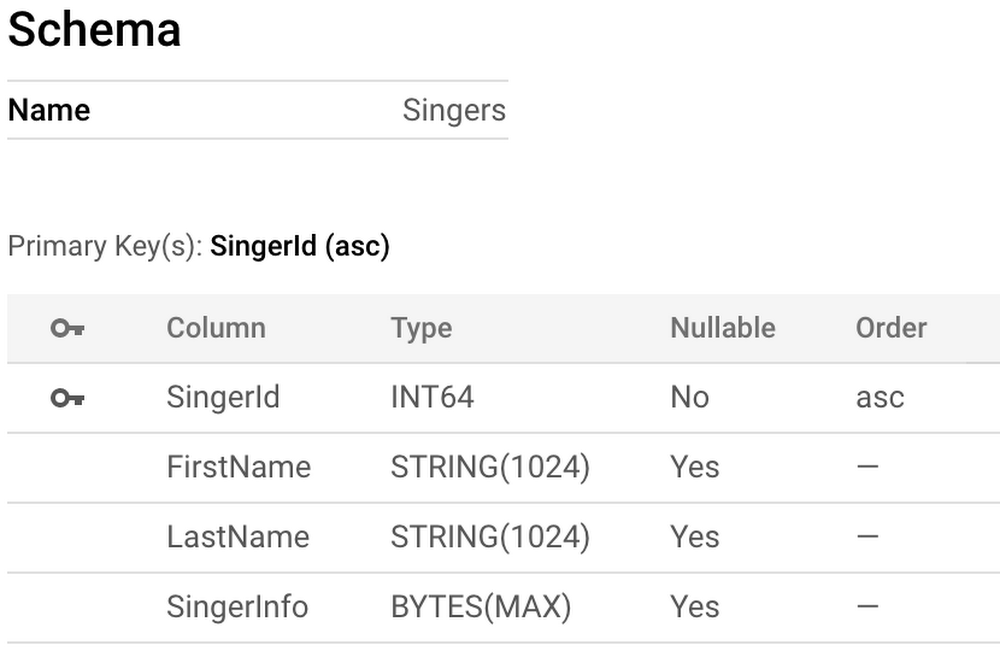Click the STRING(1024) type of LastName
Viewport: 1000px width, 651px height.
pyautogui.click(x=490, y=537)
